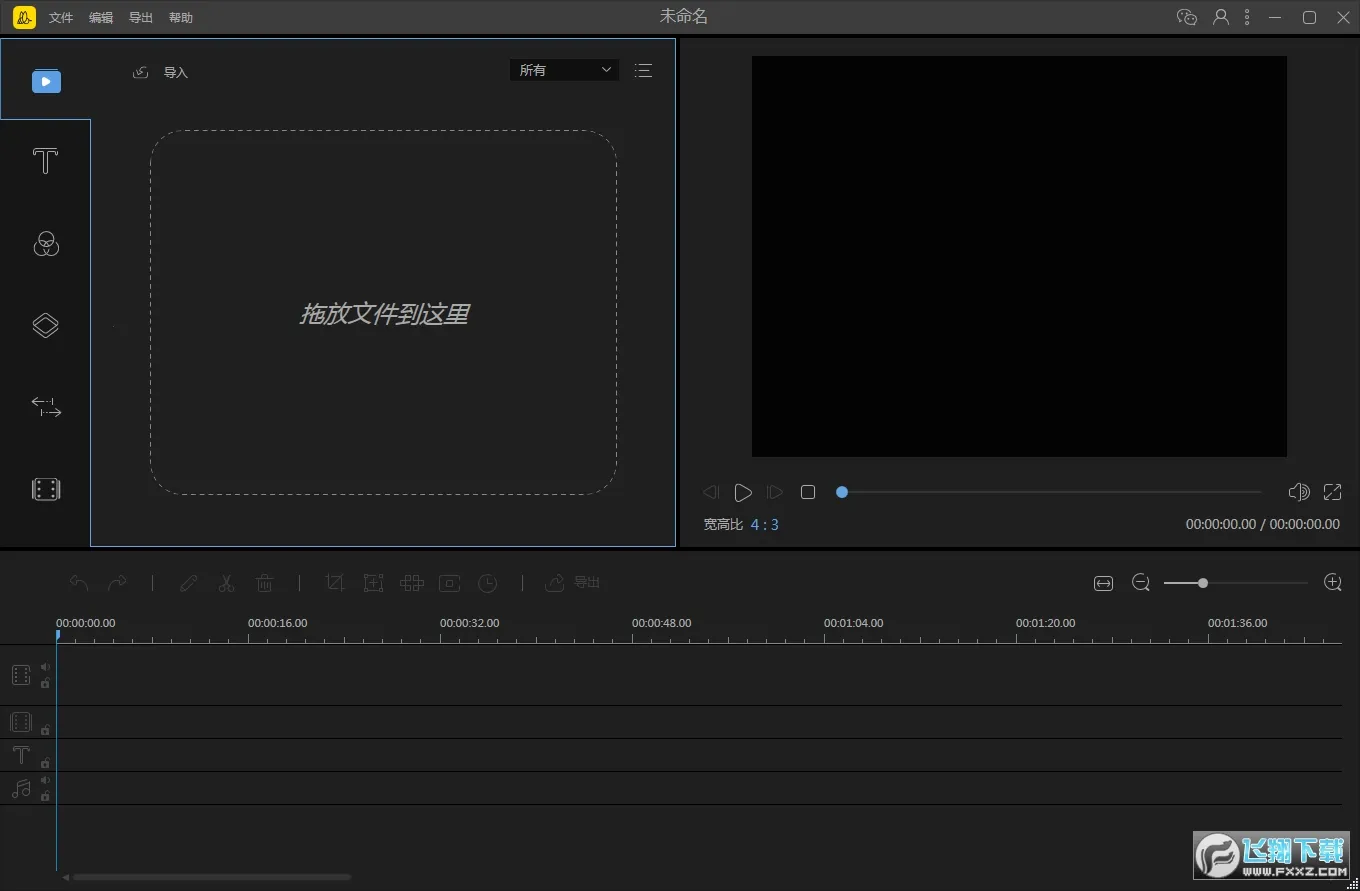Mute the music audio track

click(45, 780)
